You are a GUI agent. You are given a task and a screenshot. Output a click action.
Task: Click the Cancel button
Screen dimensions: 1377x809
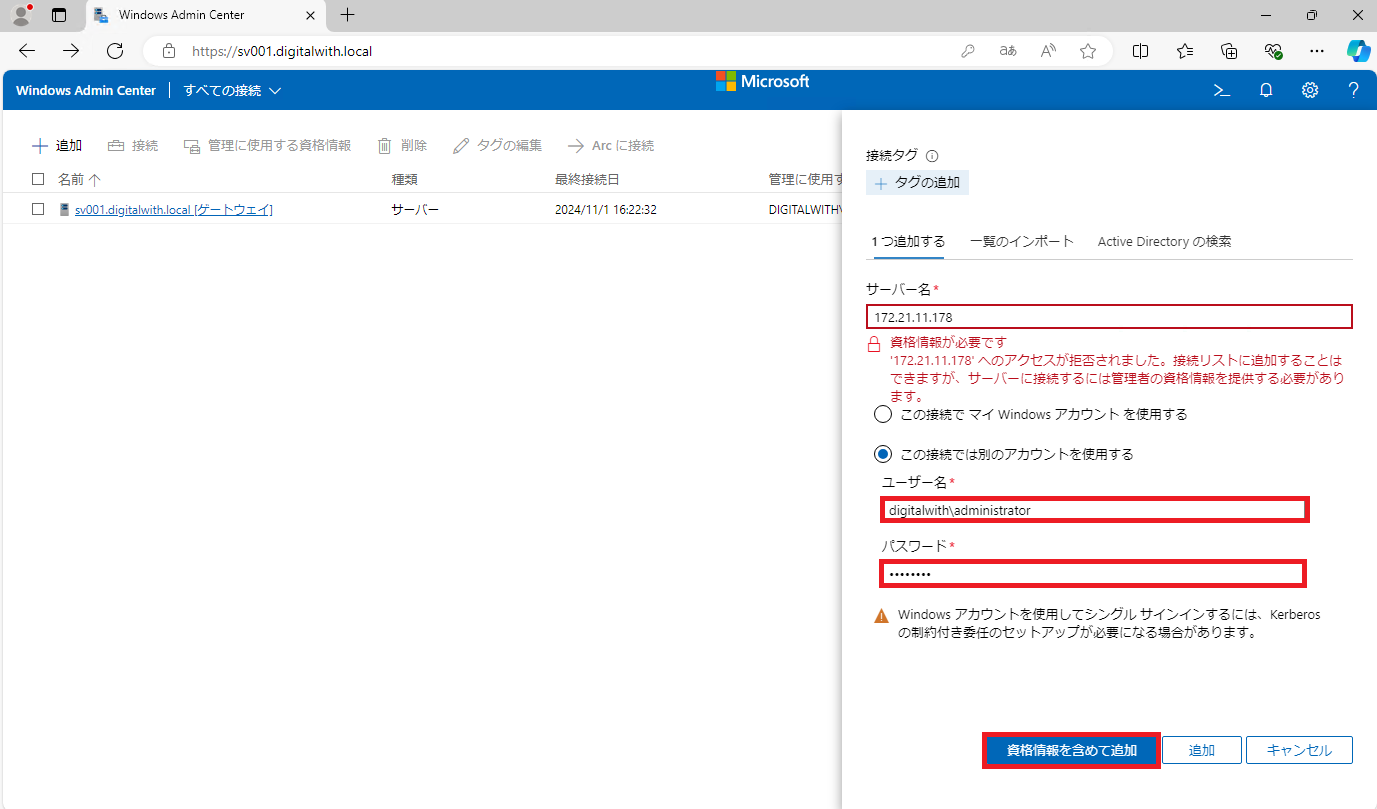point(1299,750)
